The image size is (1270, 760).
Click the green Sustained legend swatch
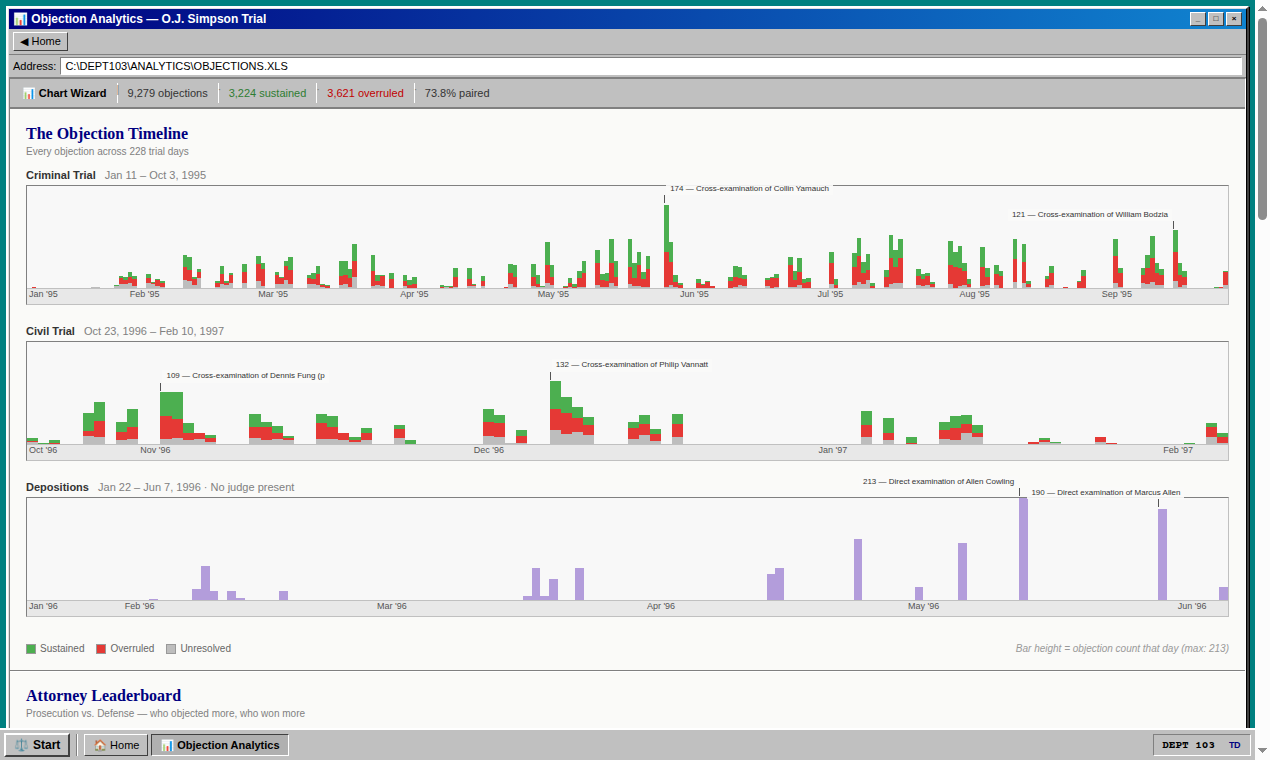click(x=31, y=649)
